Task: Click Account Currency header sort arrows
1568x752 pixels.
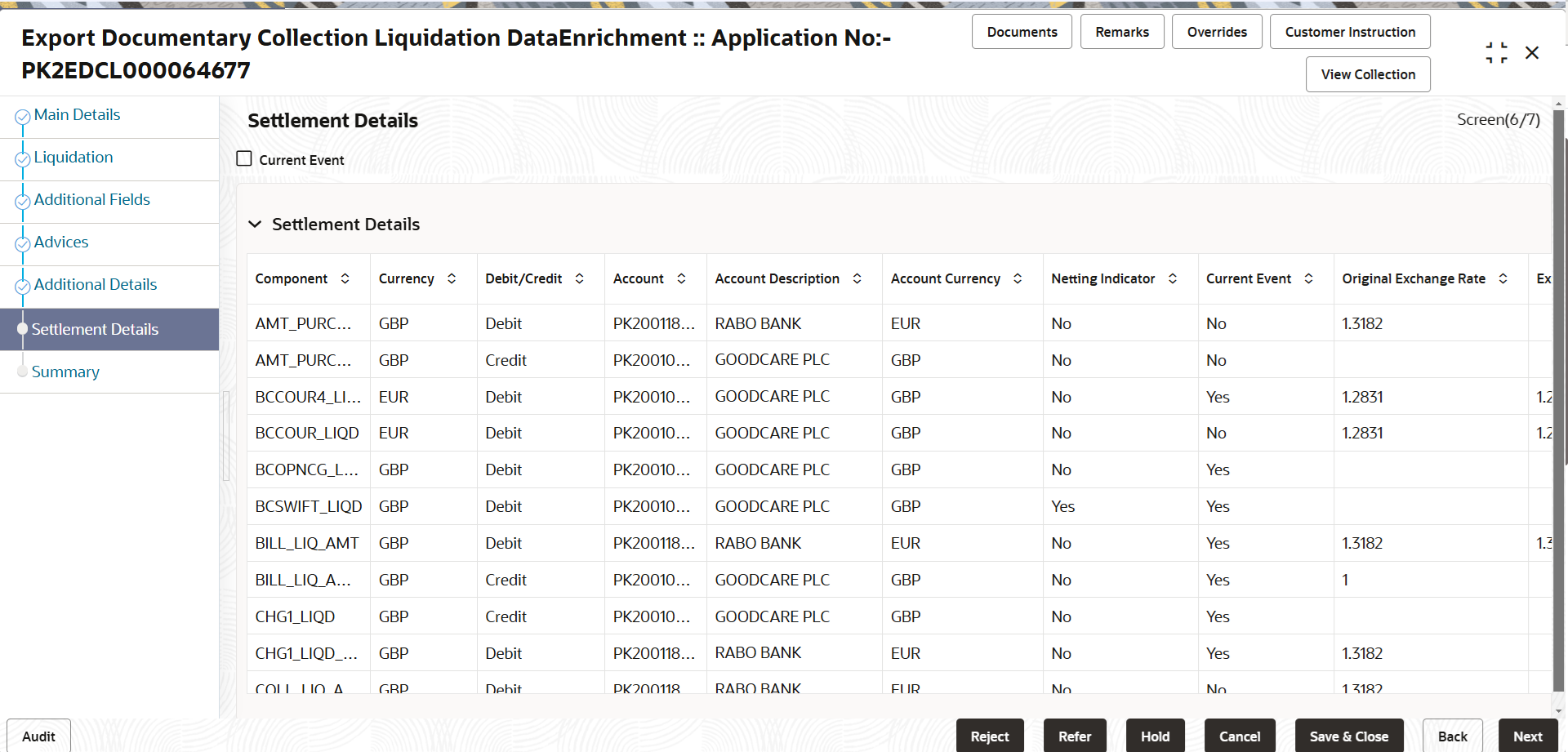Action: tap(1018, 278)
